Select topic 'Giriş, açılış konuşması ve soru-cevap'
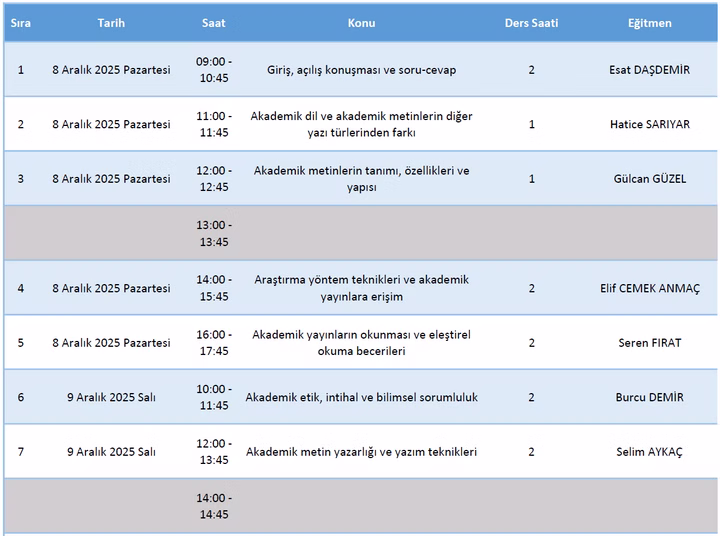This screenshot has height=536, width=720. tap(361, 70)
